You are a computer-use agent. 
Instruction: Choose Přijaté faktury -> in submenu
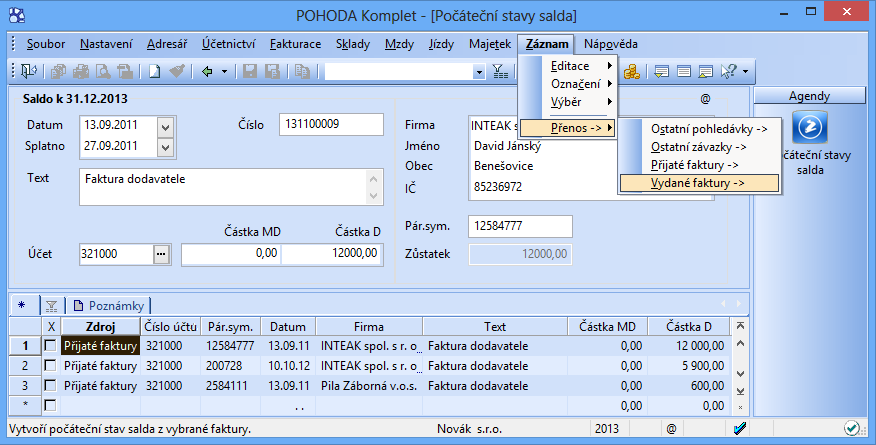coord(699,165)
